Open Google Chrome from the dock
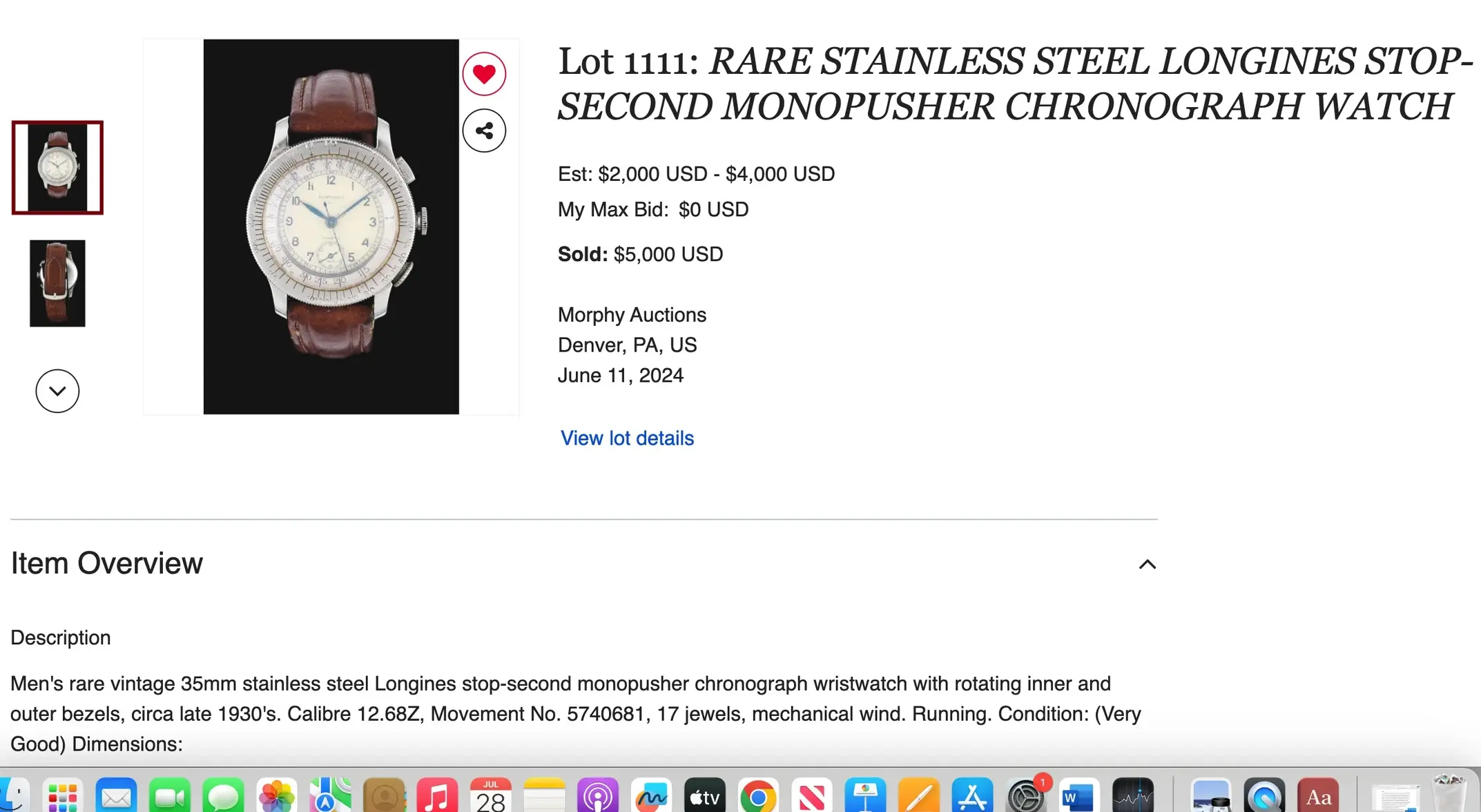The width and height of the screenshot is (1481, 812). tap(757, 797)
